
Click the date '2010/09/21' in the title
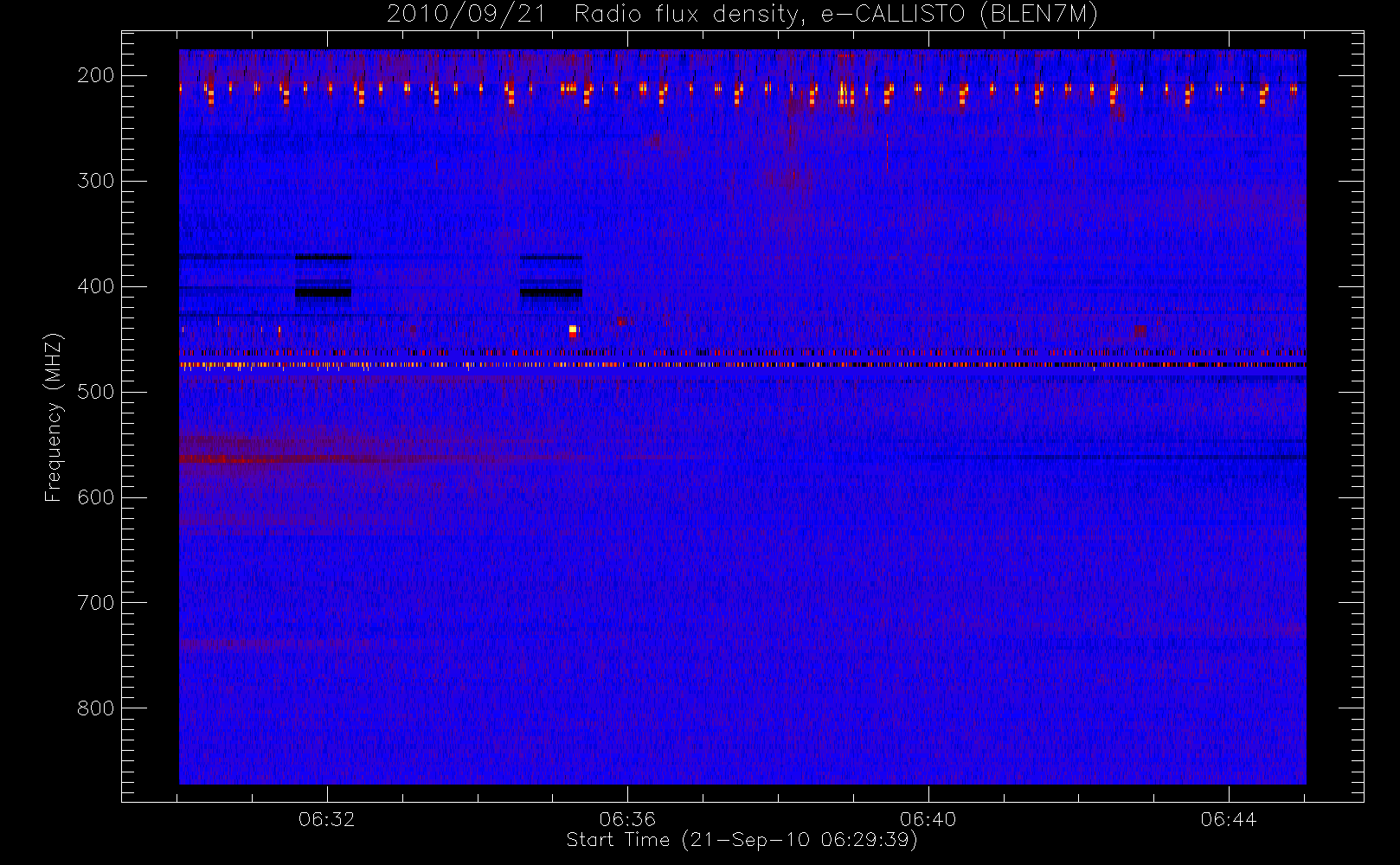click(x=466, y=15)
